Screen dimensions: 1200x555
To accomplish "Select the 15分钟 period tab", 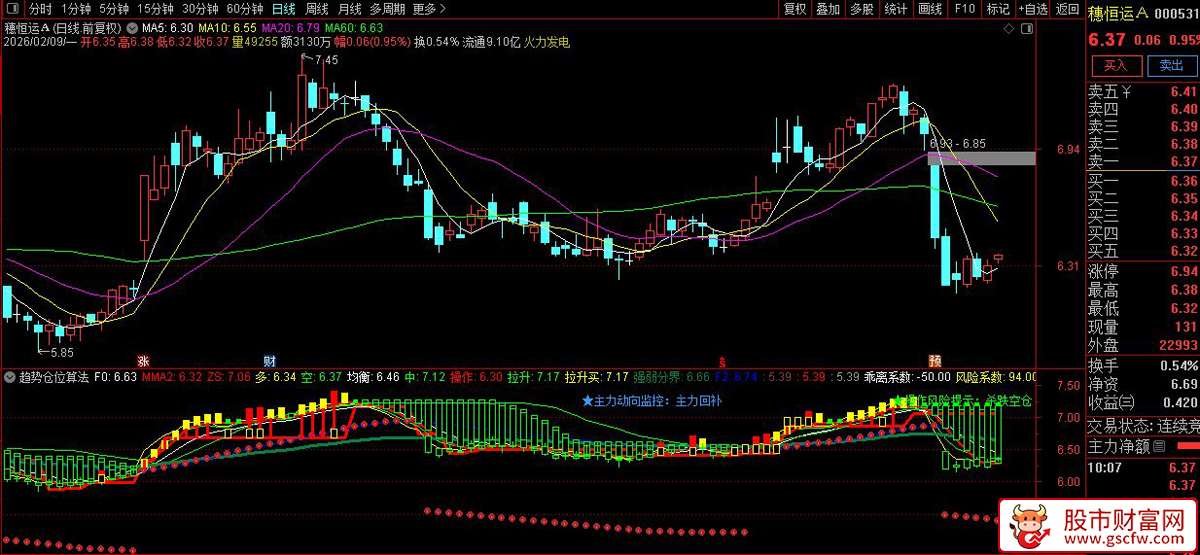I will pos(156,9).
